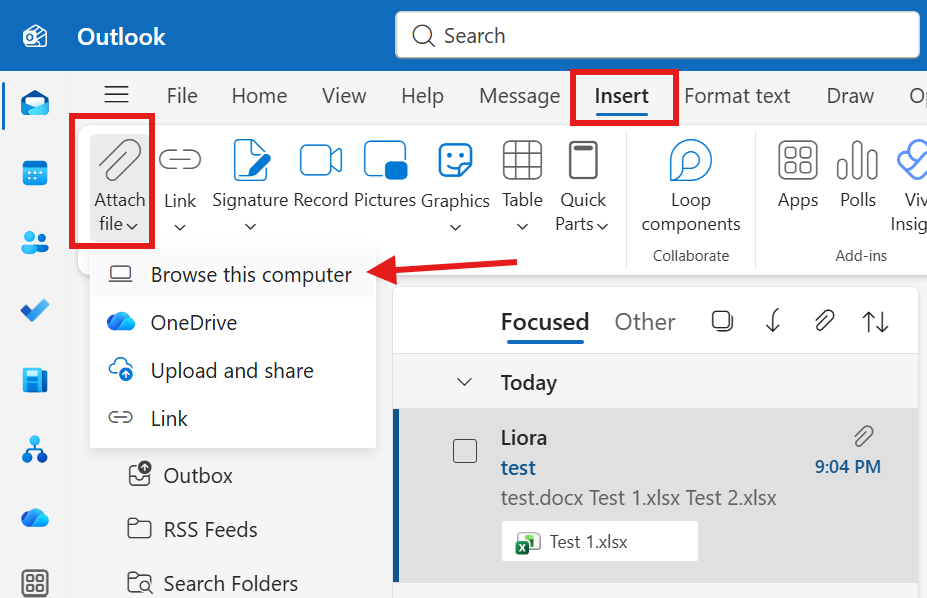Open the Mail app in left sidebar

[35, 103]
